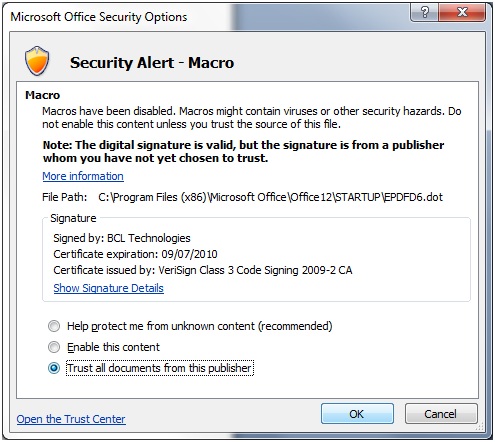The width and height of the screenshot is (495, 442).
Task: Click the orange security shield icon
Action: pyautogui.click(x=37, y=61)
